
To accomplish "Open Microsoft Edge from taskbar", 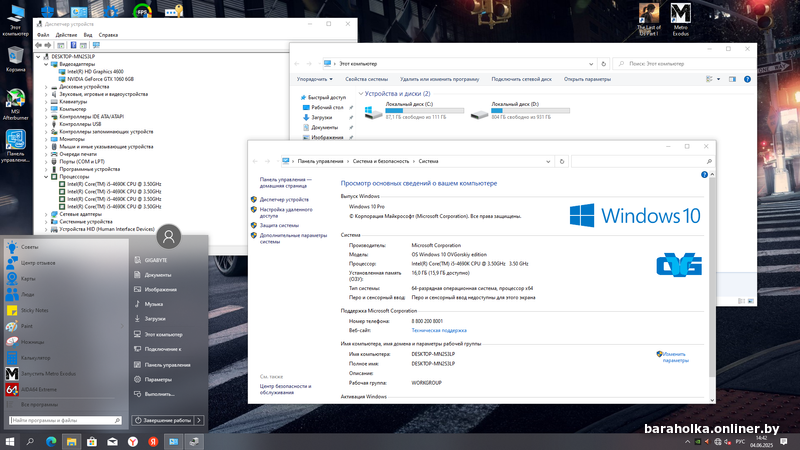I will click(x=51, y=442).
